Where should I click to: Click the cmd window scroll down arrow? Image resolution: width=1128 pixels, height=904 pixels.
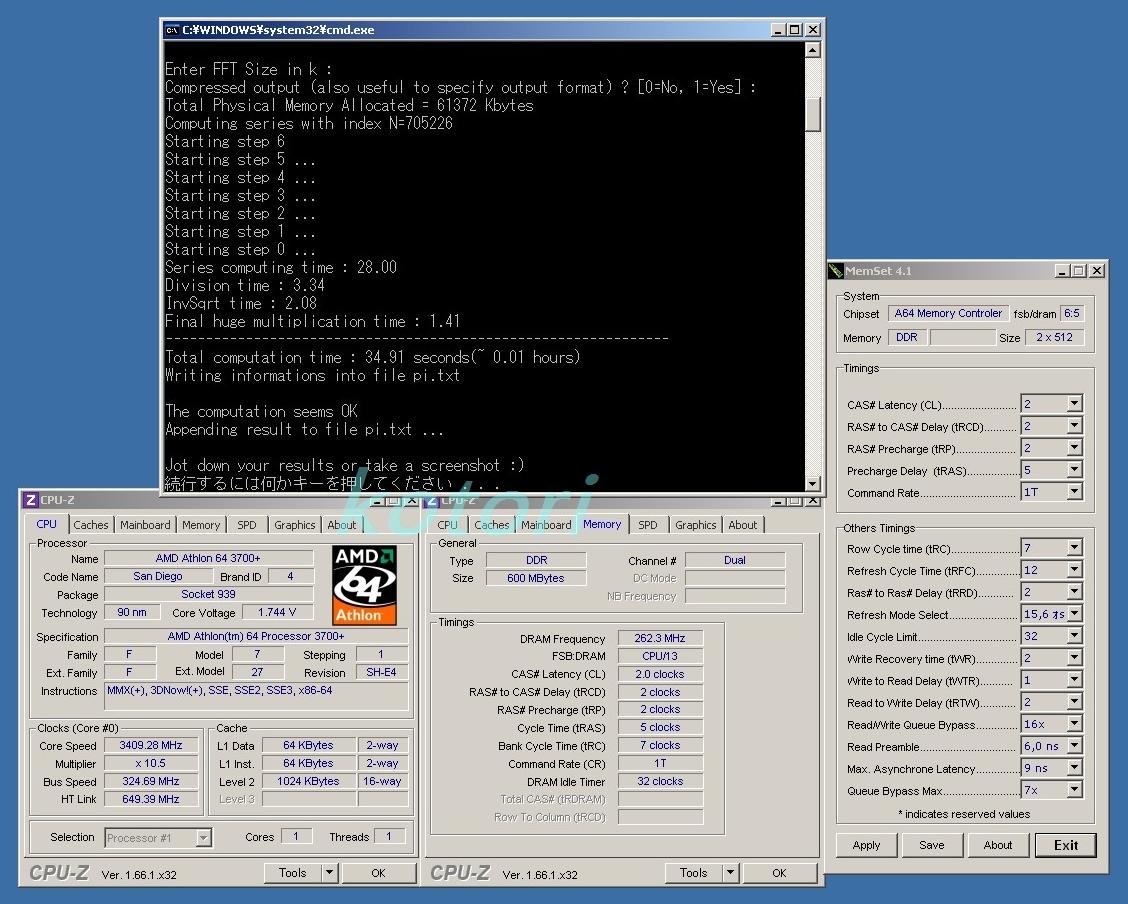[812, 484]
